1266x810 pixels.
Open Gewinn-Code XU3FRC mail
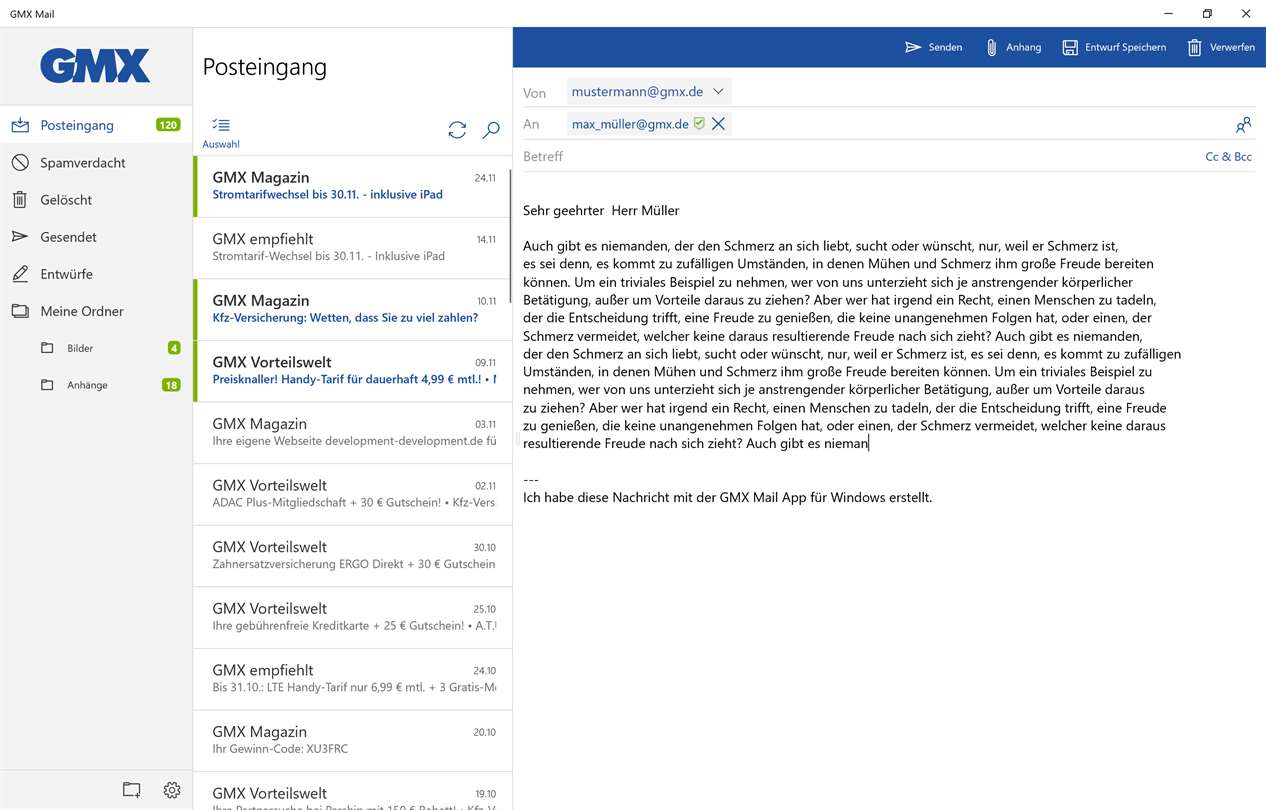point(352,740)
